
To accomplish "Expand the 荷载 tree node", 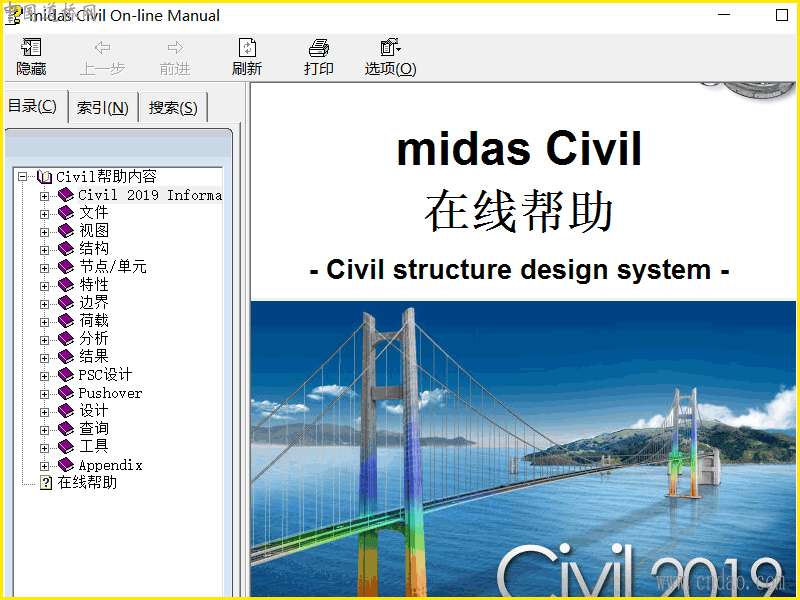I will (44, 322).
